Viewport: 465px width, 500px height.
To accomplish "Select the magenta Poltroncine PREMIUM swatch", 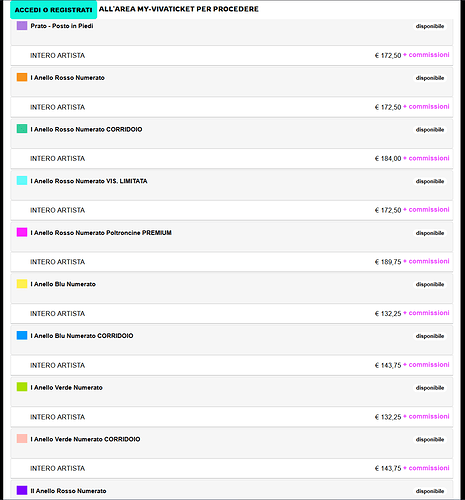I will click(22, 232).
